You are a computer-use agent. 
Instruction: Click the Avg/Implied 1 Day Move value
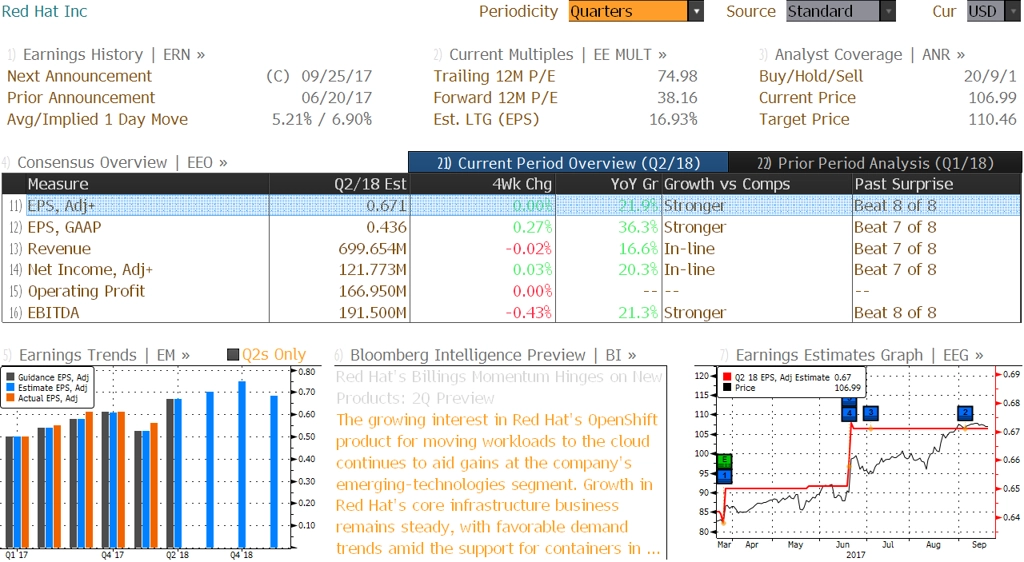click(322, 119)
